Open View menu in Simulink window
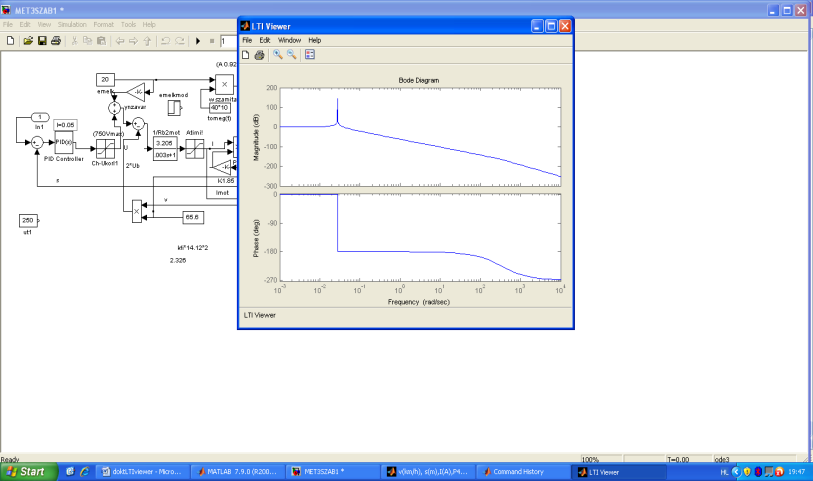 (x=44, y=24)
